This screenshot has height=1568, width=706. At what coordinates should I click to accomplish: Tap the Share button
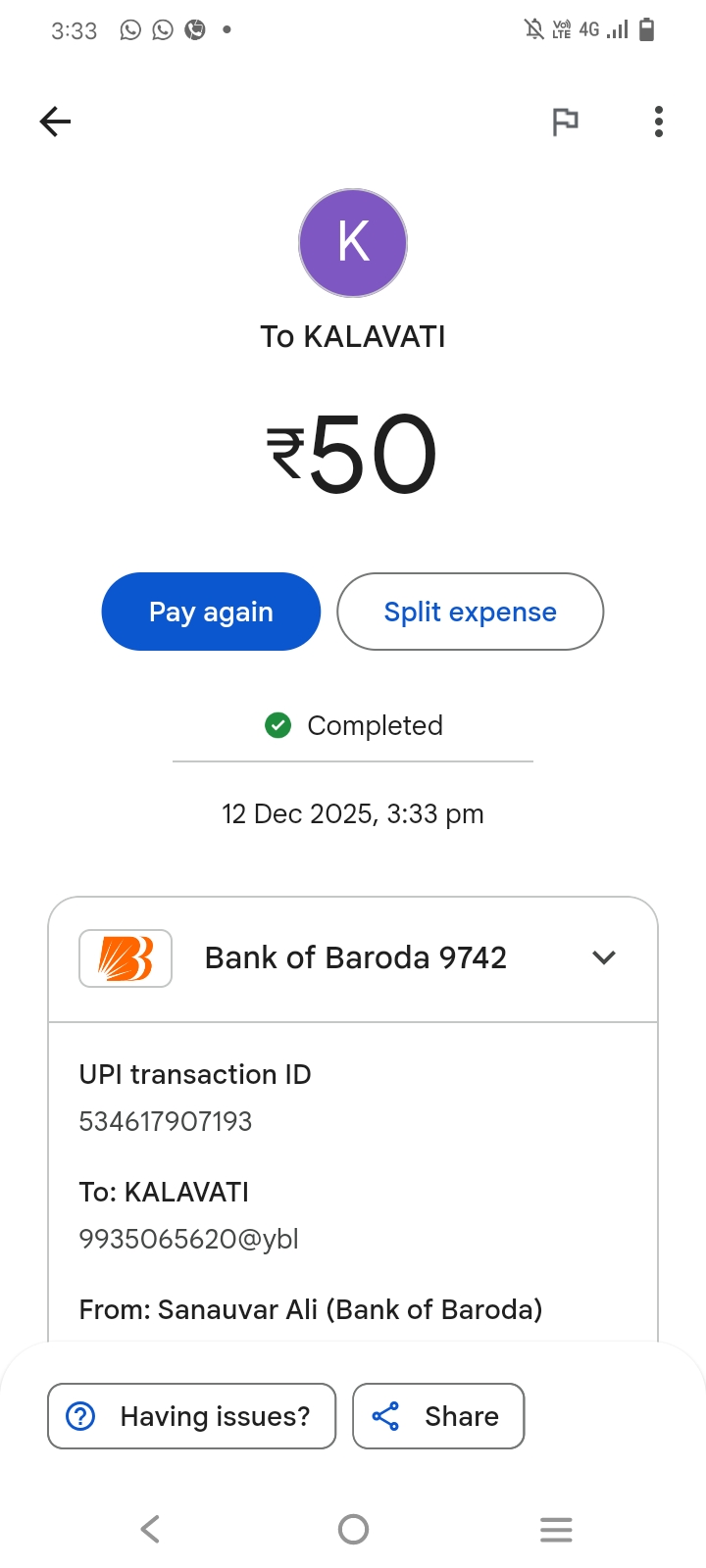pyautogui.click(x=438, y=1416)
